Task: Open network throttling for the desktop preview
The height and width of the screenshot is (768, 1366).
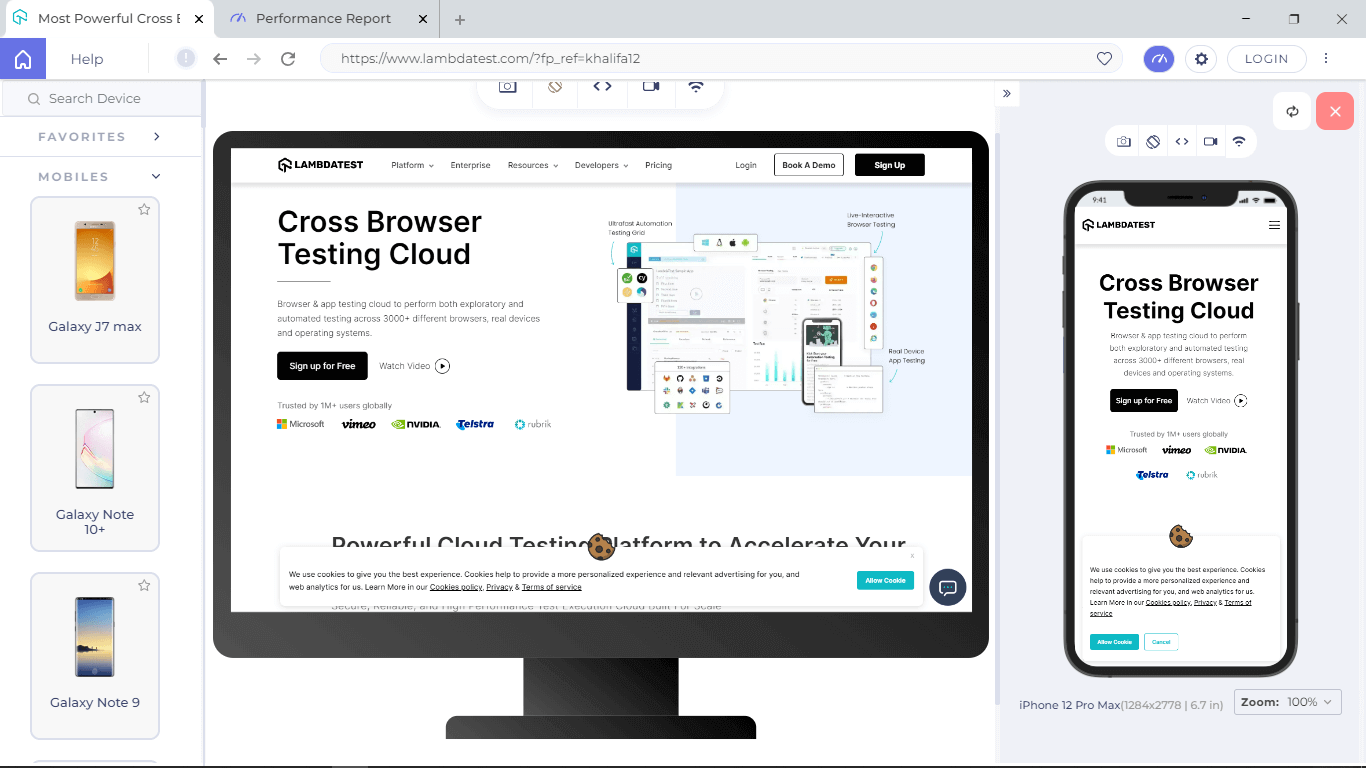Action: [696, 86]
